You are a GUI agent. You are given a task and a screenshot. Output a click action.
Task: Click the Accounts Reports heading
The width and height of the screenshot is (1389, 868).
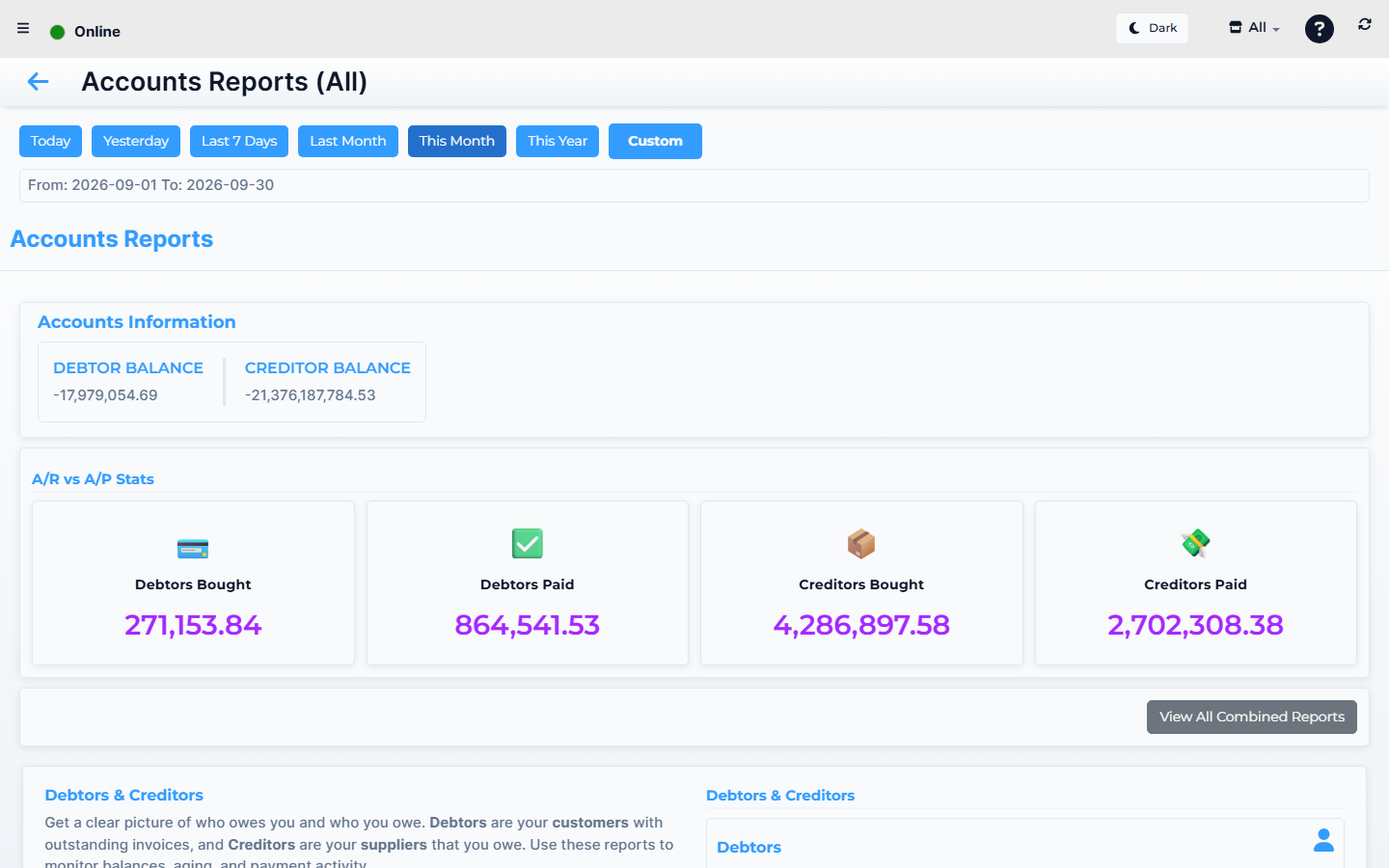click(x=112, y=239)
